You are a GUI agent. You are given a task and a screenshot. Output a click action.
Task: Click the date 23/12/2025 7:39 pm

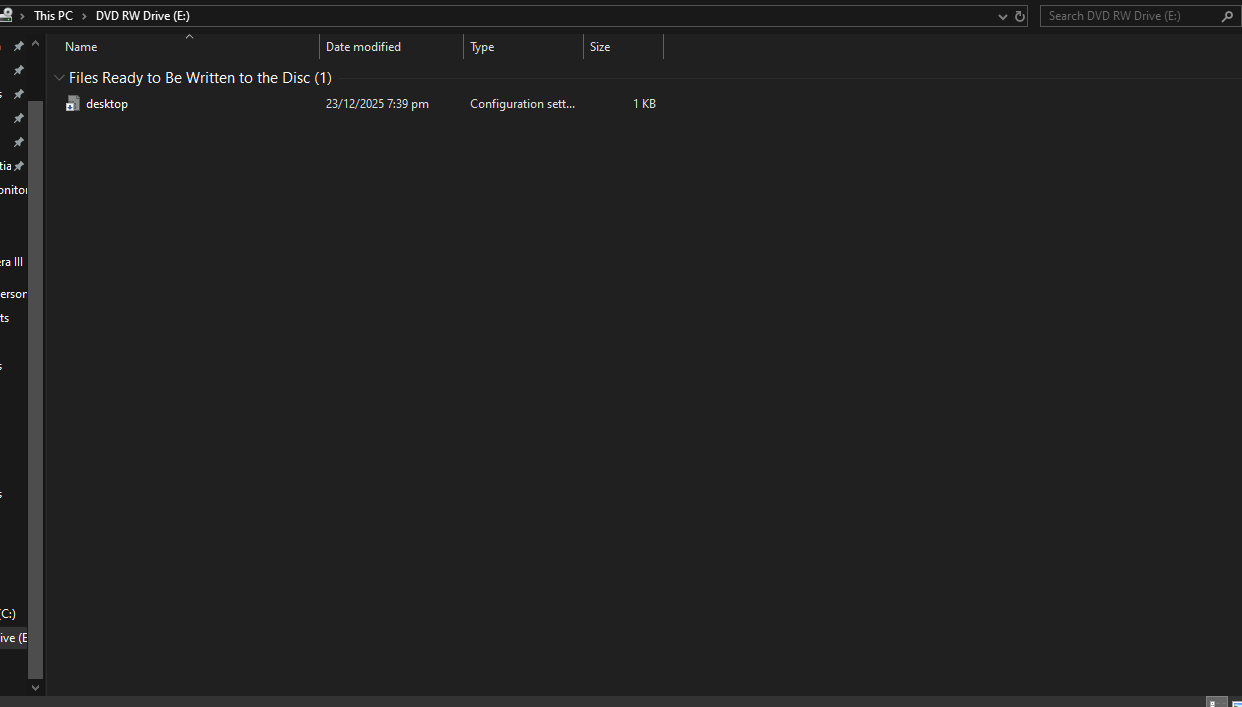pyautogui.click(x=377, y=104)
